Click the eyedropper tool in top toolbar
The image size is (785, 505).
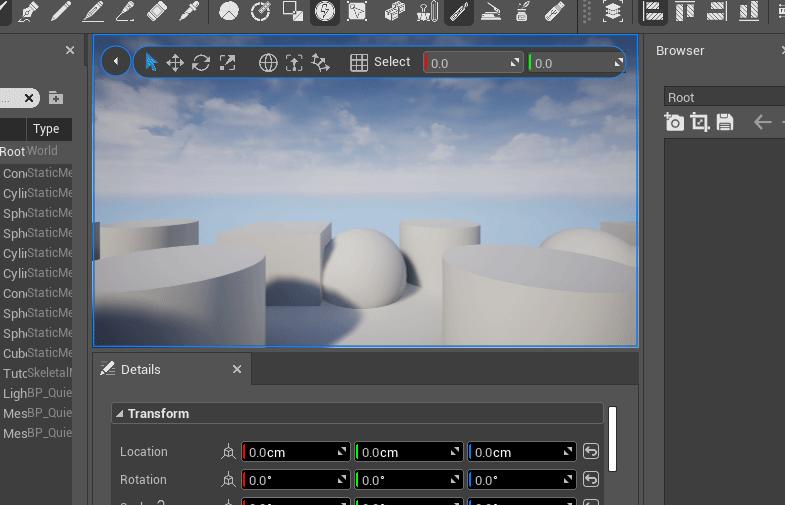tap(187, 12)
